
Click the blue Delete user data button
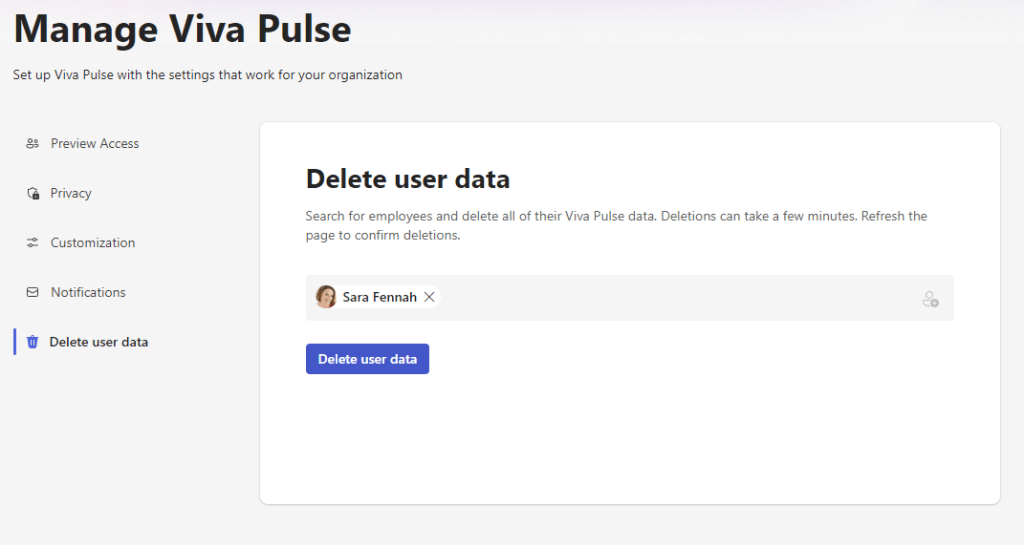367,359
